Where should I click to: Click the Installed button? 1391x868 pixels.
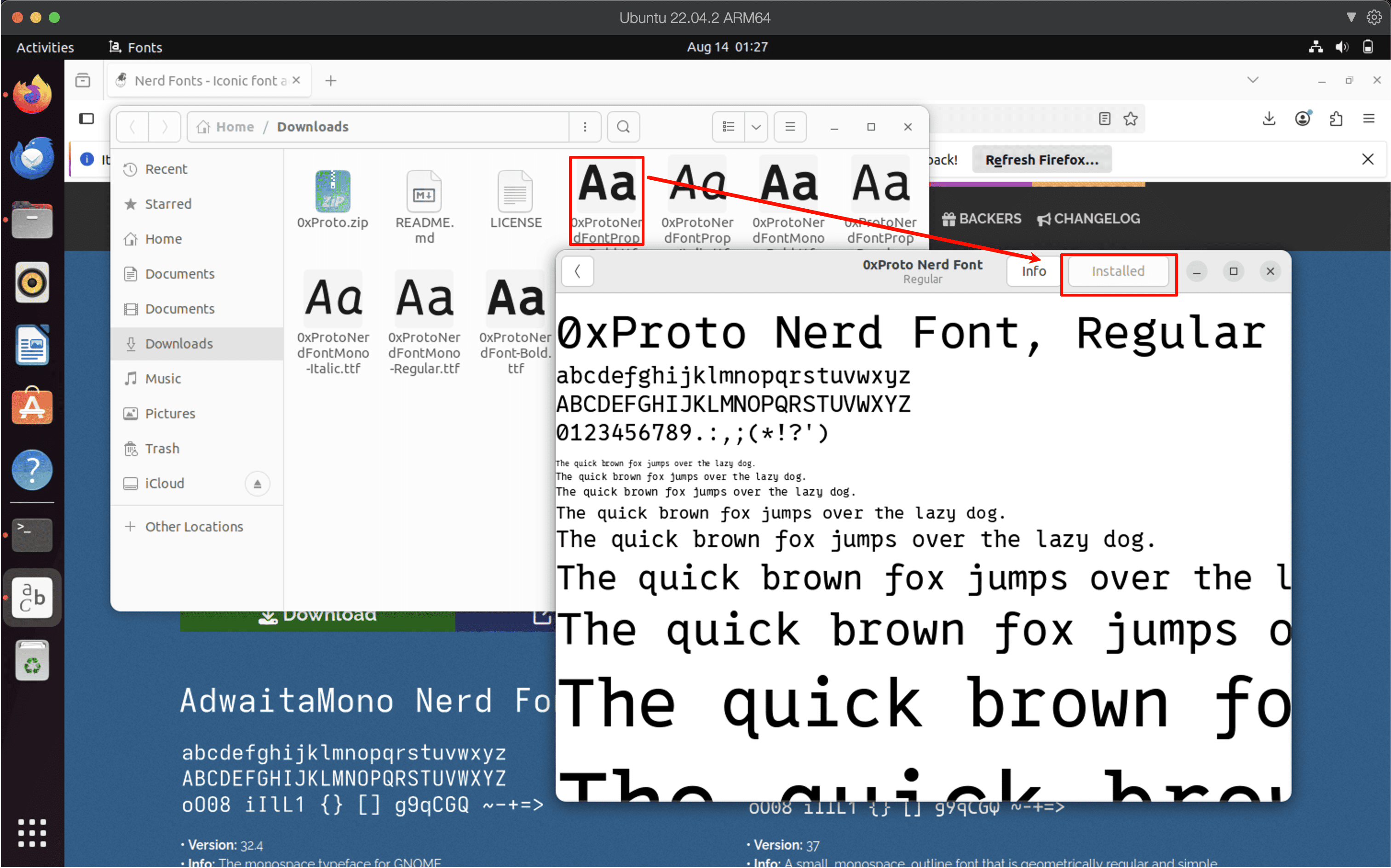coord(1118,271)
